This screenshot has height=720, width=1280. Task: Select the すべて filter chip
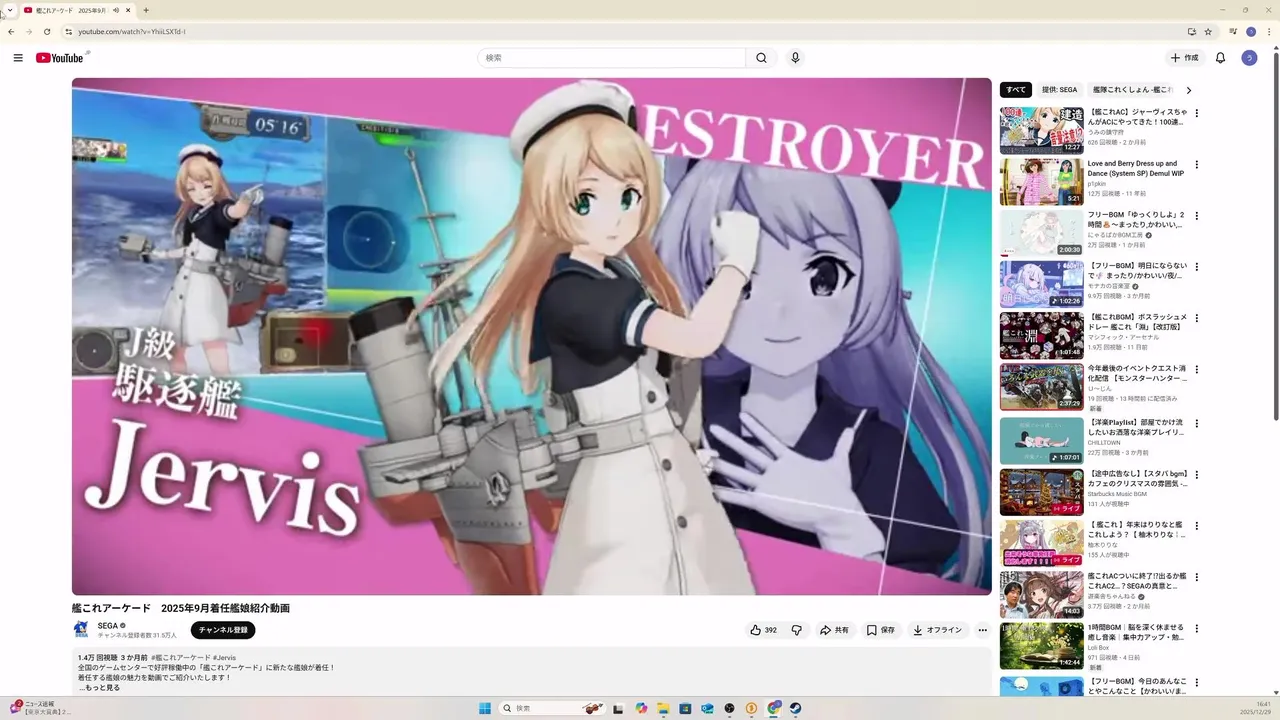point(1016,90)
